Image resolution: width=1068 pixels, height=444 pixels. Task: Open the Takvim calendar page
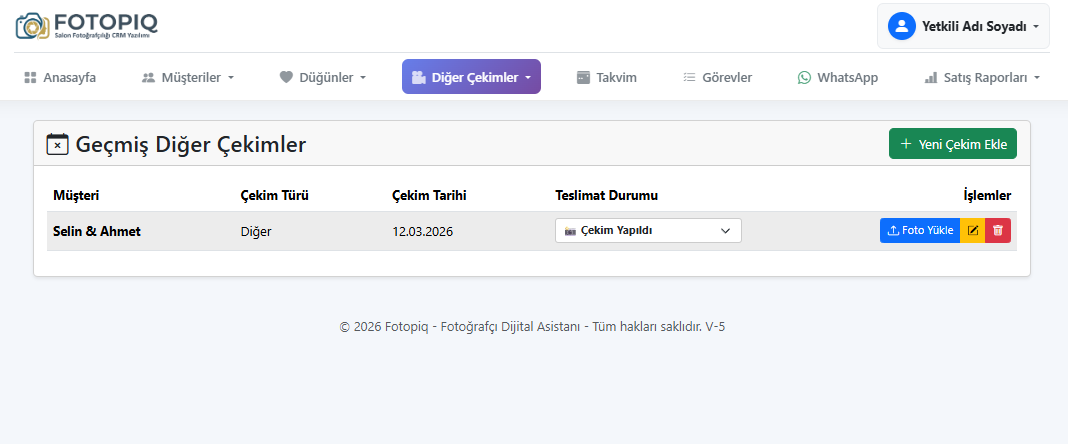[x=606, y=77]
